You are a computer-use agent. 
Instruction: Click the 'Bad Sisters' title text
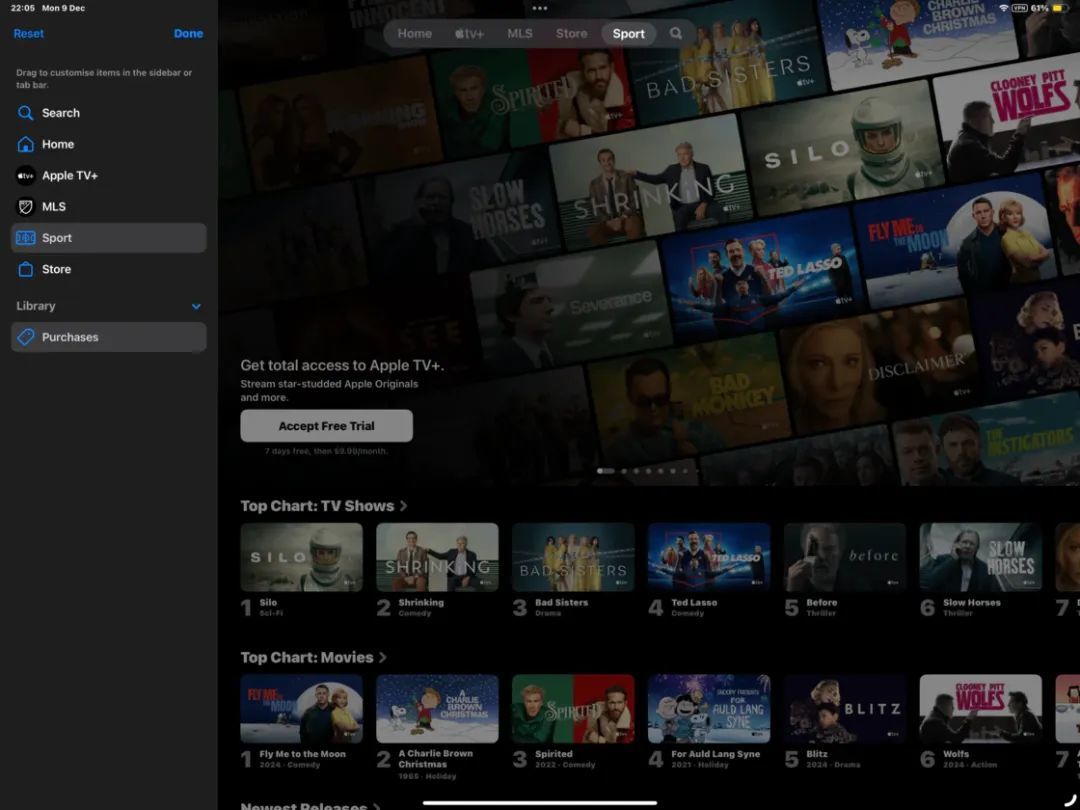pos(561,603)
